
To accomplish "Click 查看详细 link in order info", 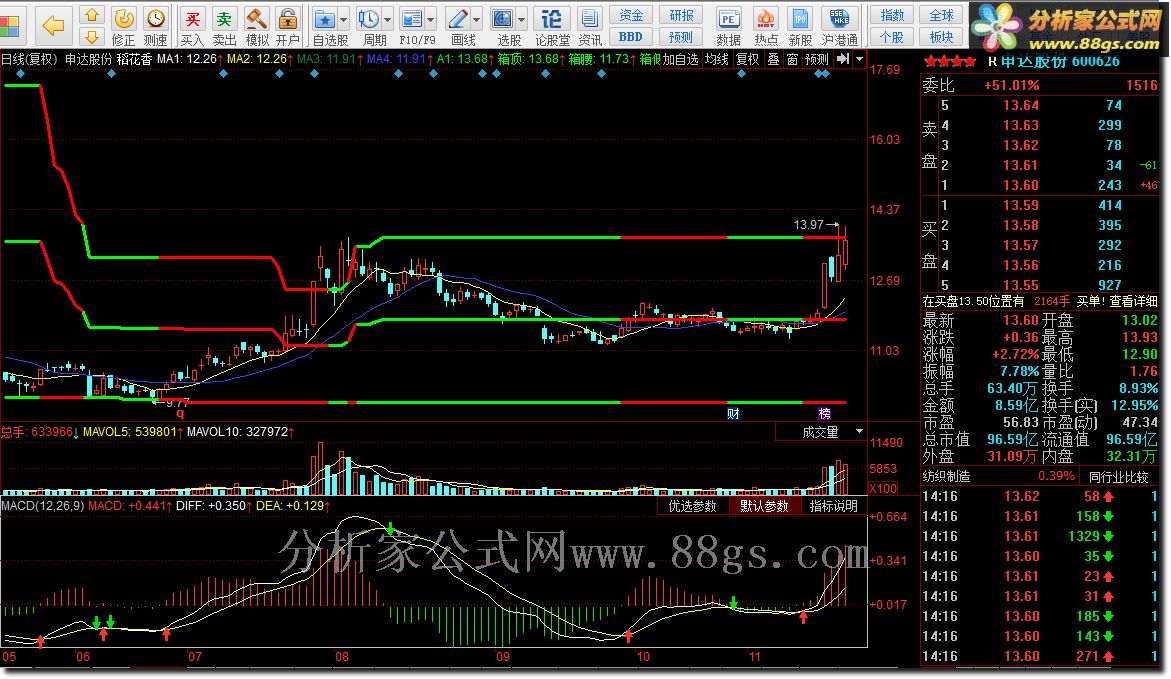I will coord(1133,301).
